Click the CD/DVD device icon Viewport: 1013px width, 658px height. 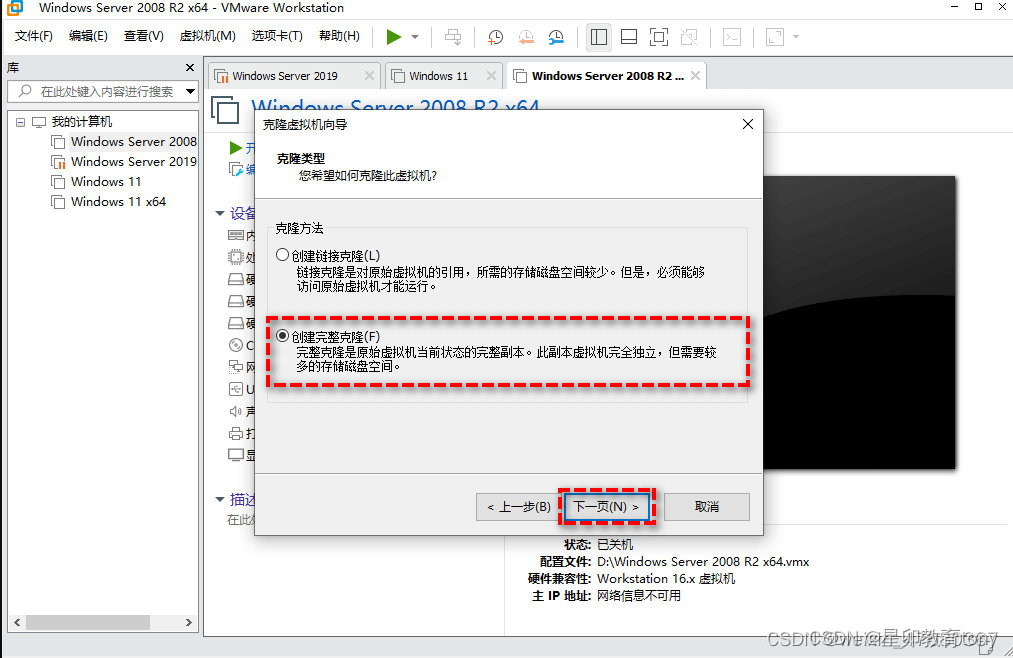coord(236,345)
